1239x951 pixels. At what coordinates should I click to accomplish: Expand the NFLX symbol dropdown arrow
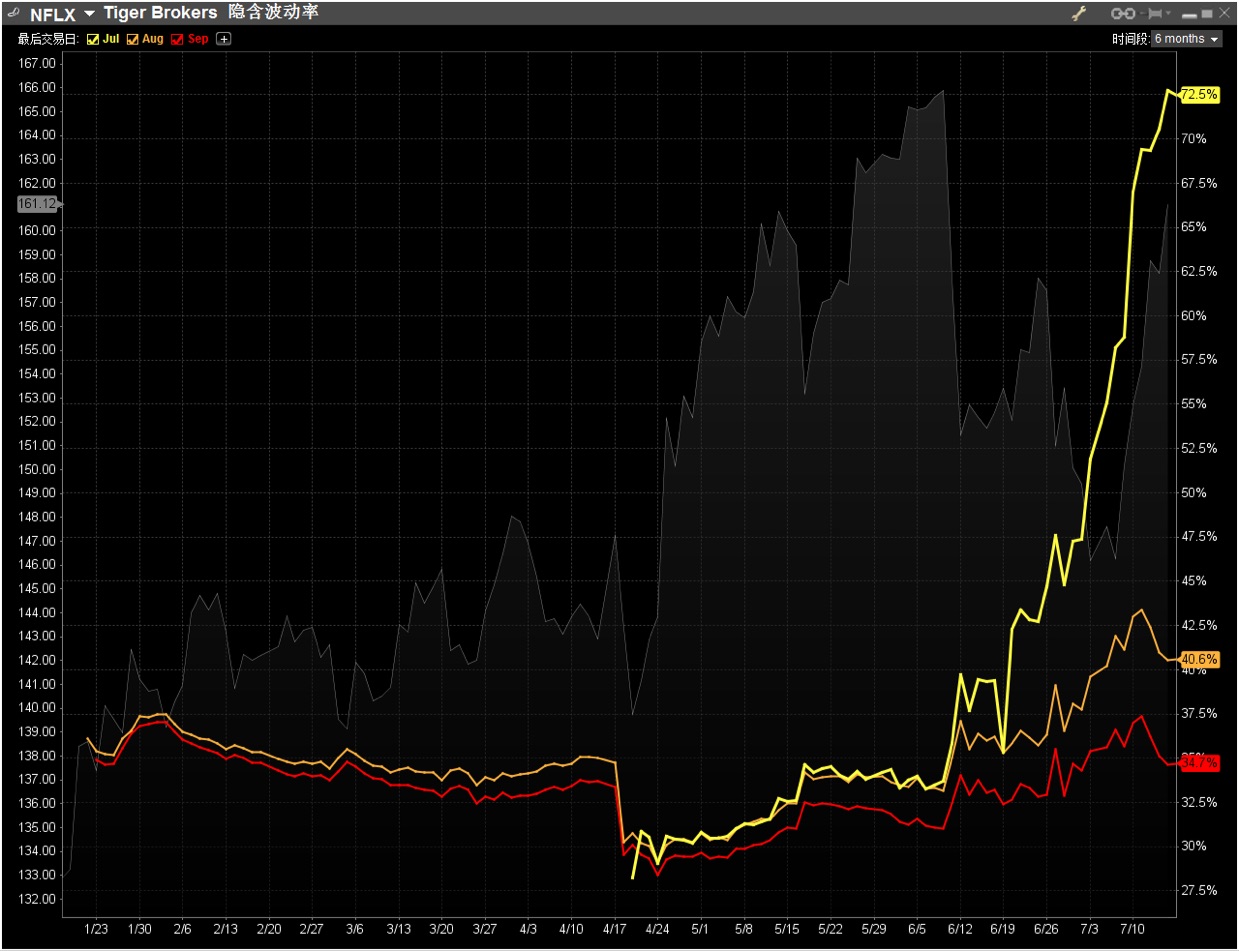pos(89,14)
